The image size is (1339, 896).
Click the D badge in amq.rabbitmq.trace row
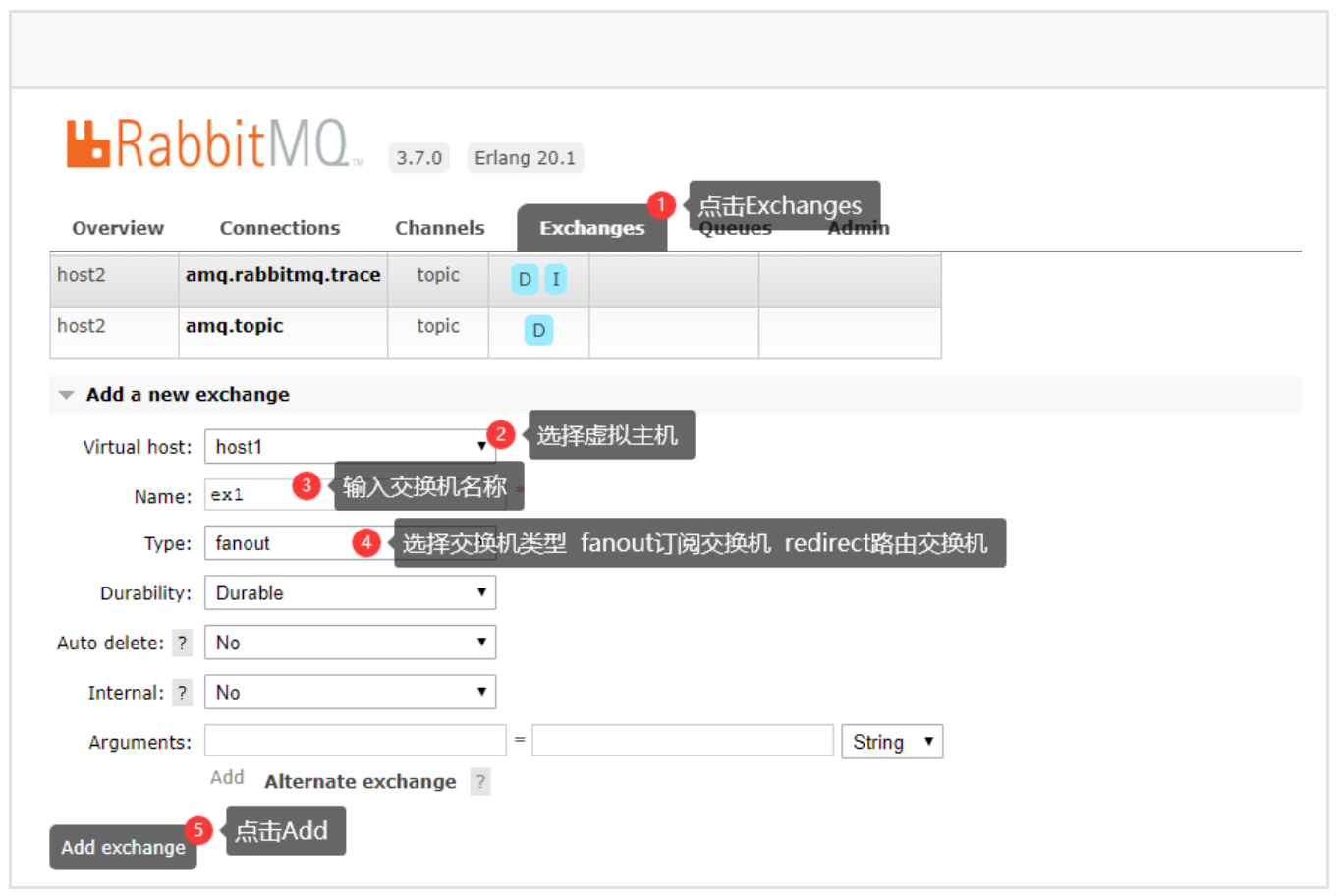point(525,280)
